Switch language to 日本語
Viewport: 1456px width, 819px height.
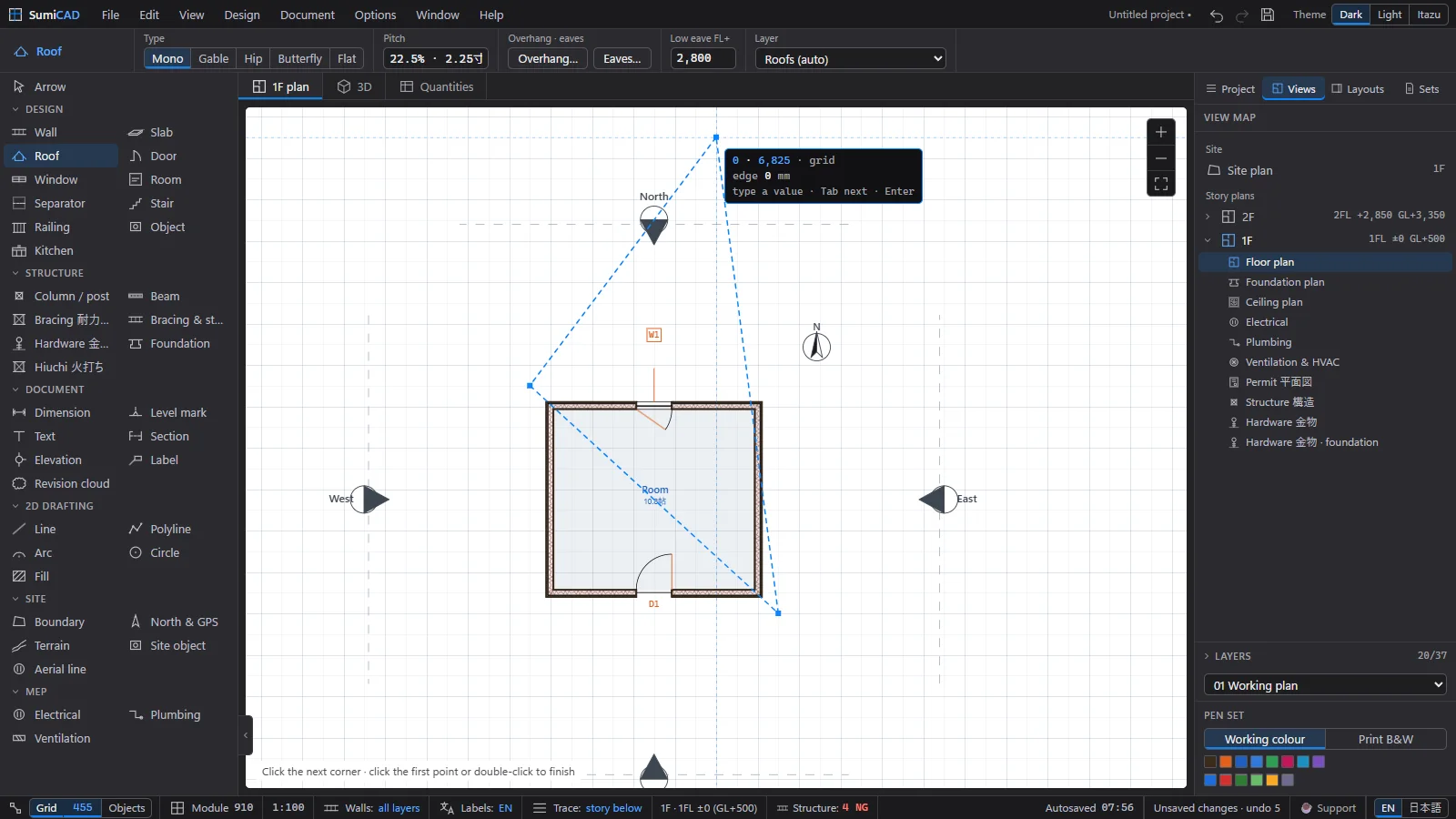click(x=1425, y=807)
